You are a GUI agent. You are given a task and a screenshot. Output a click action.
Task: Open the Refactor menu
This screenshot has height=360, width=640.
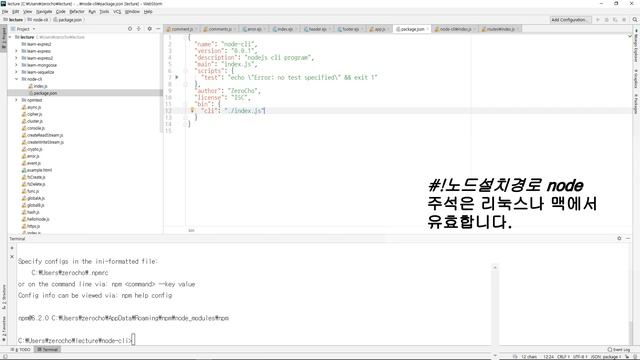77,11
